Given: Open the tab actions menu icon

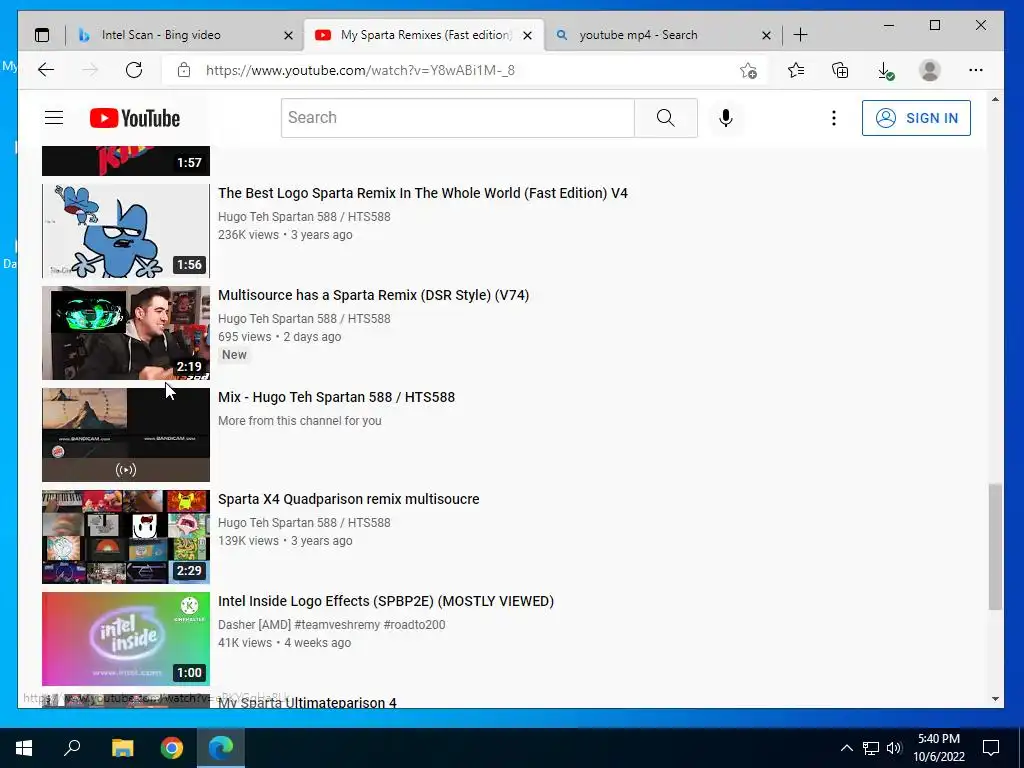Looking at the screenshot, I should coord(42,35).
